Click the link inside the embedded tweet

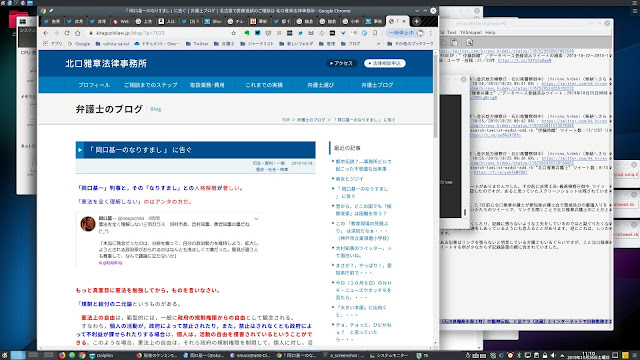coord(110,263)
